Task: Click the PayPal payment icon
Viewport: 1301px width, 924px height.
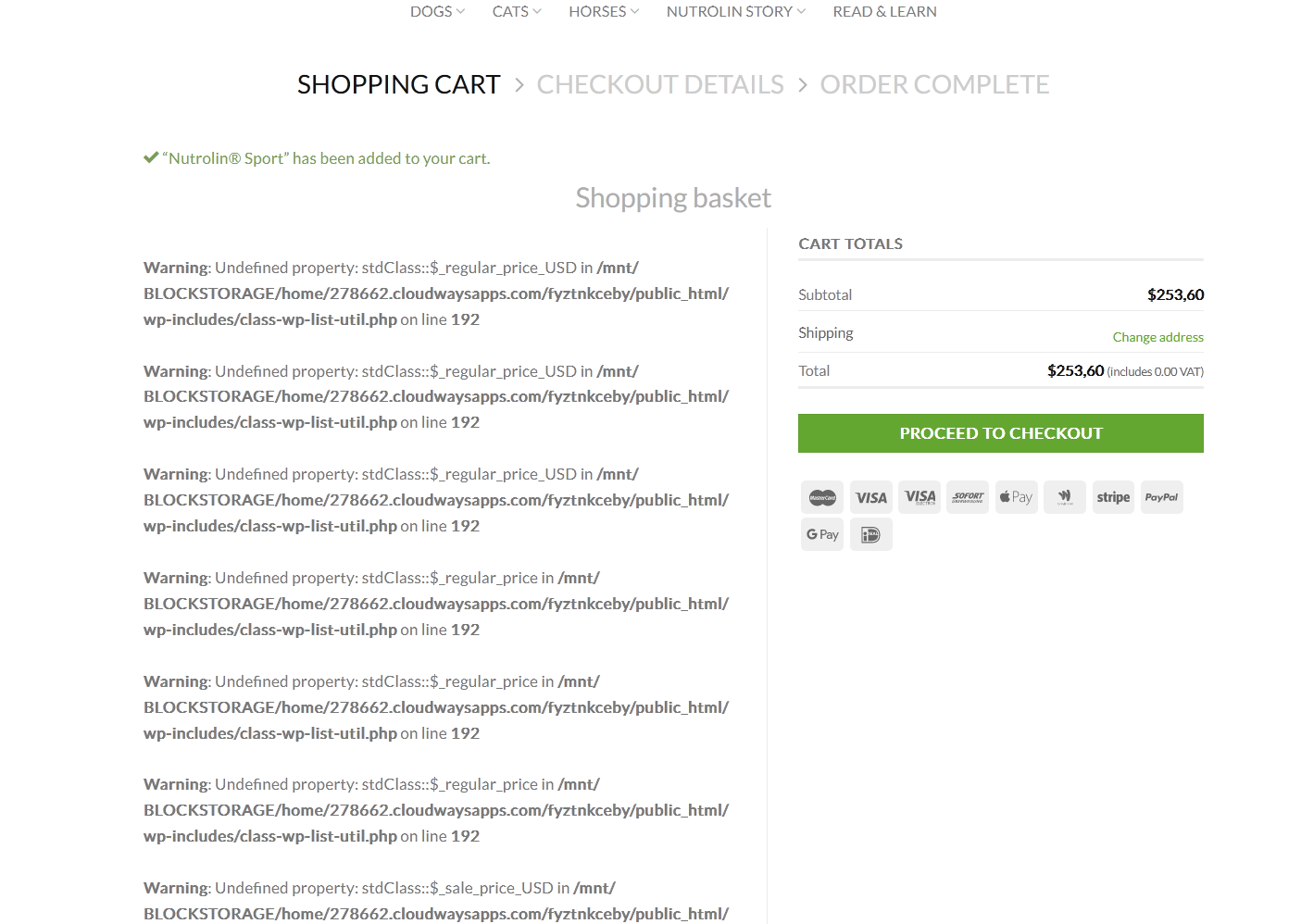Action: (x=1161, y=497)
